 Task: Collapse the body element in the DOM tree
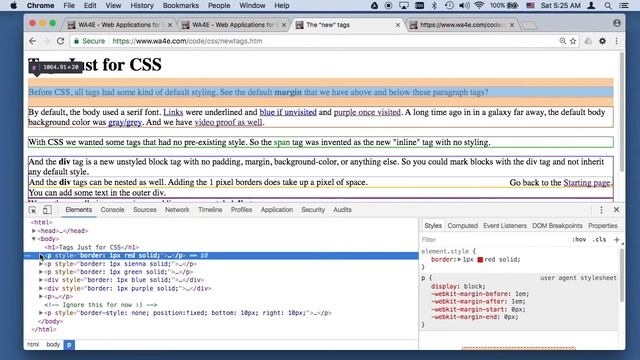[34, 239]
